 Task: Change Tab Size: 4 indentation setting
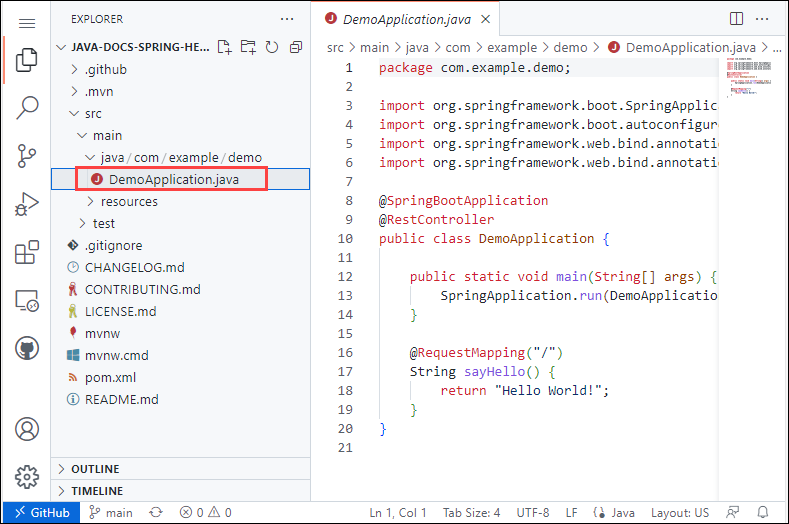coord(471,512)
